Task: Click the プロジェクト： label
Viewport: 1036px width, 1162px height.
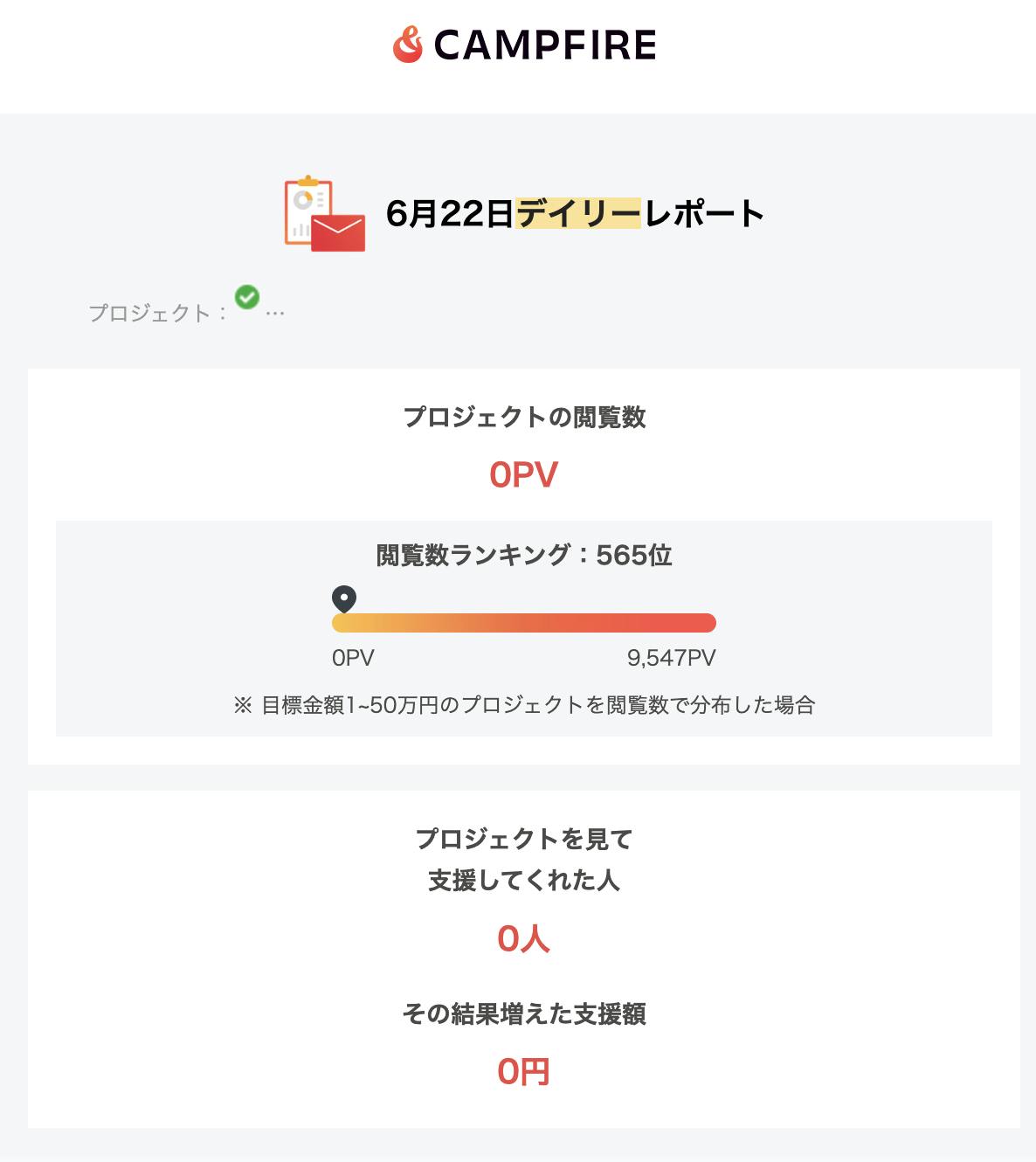Action: pyautogui.click(x=157, y=313)
